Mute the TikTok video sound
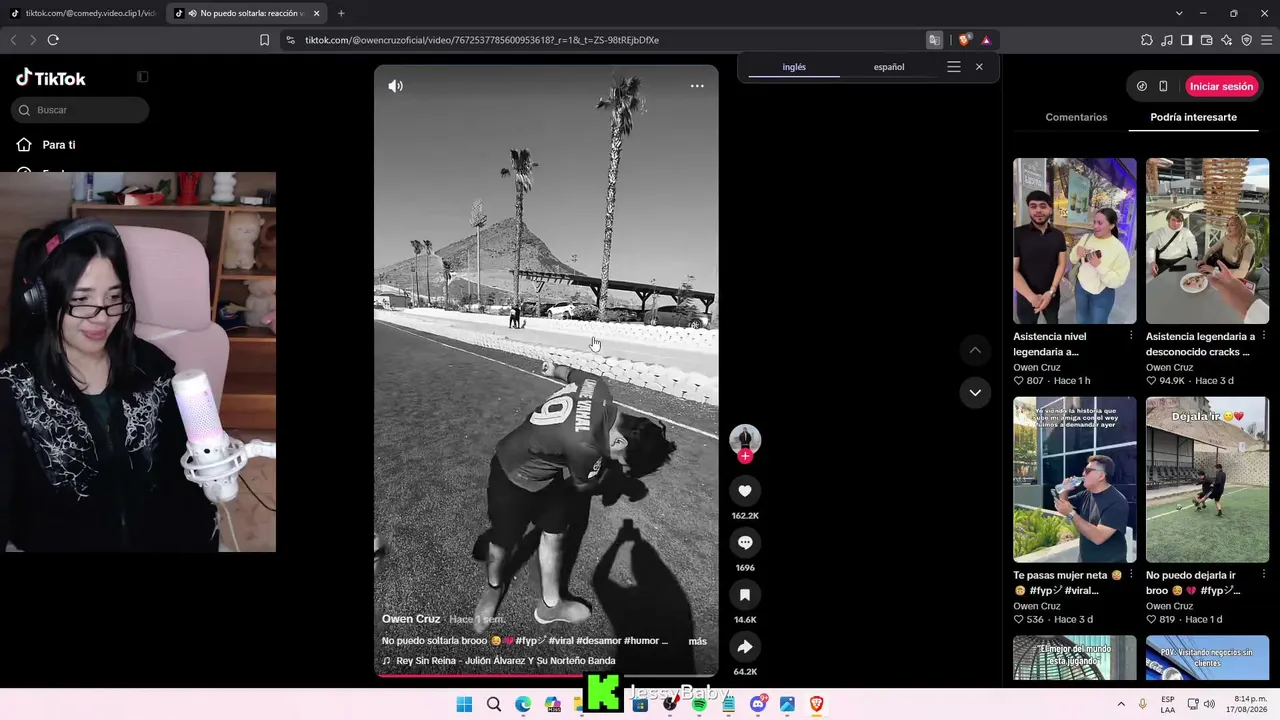Viewport: 1280px width, 720px height. [x=396, y=86]
